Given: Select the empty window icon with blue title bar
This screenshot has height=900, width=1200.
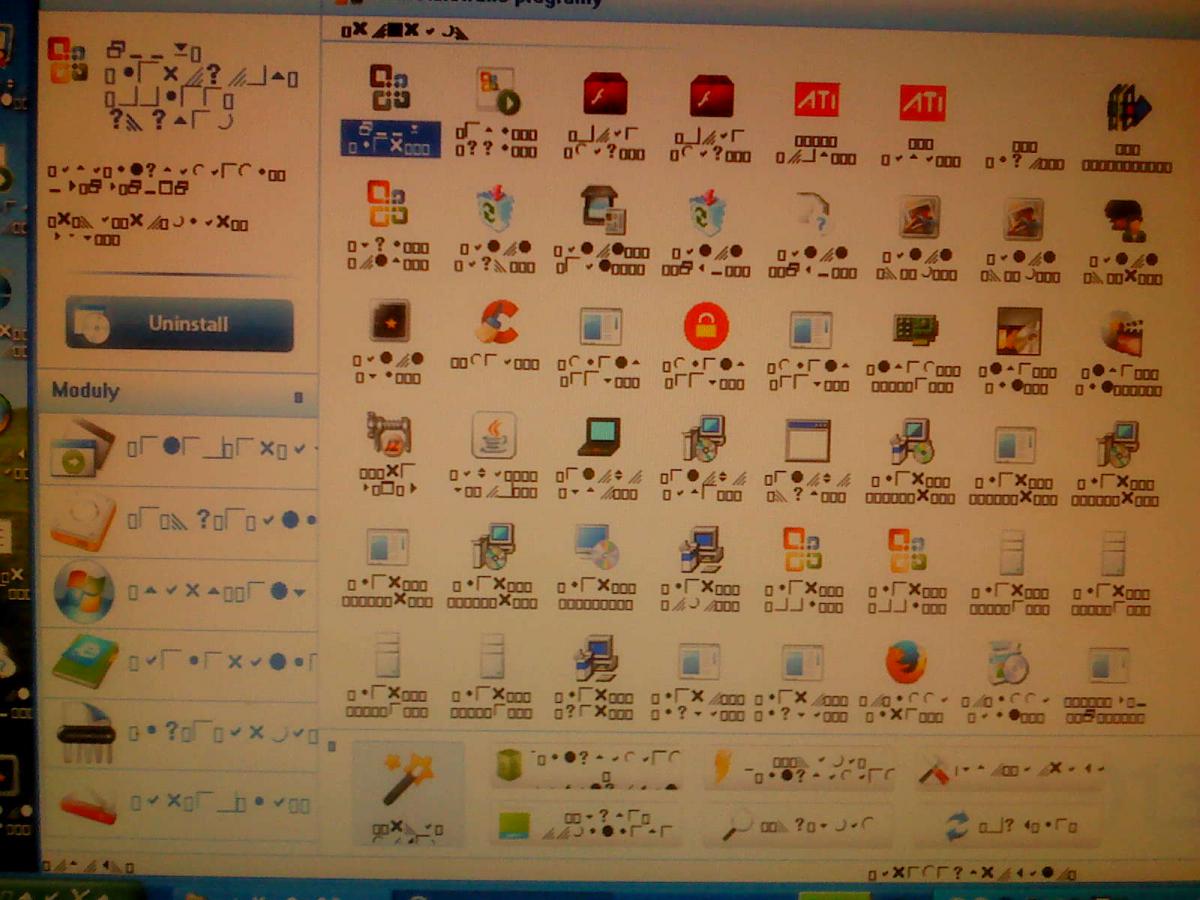Looking at the screenshot, I should click(x=807, y=440).
